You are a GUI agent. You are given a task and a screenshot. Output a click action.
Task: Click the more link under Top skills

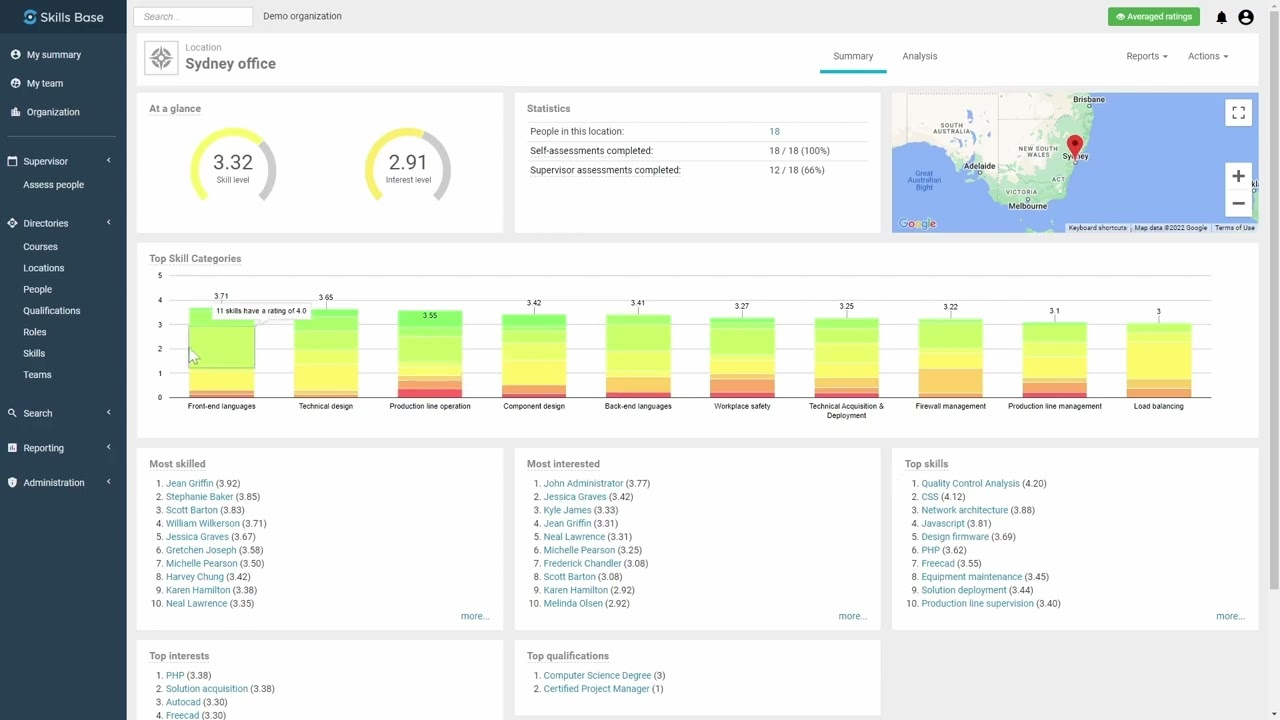tap(1230, 616)
